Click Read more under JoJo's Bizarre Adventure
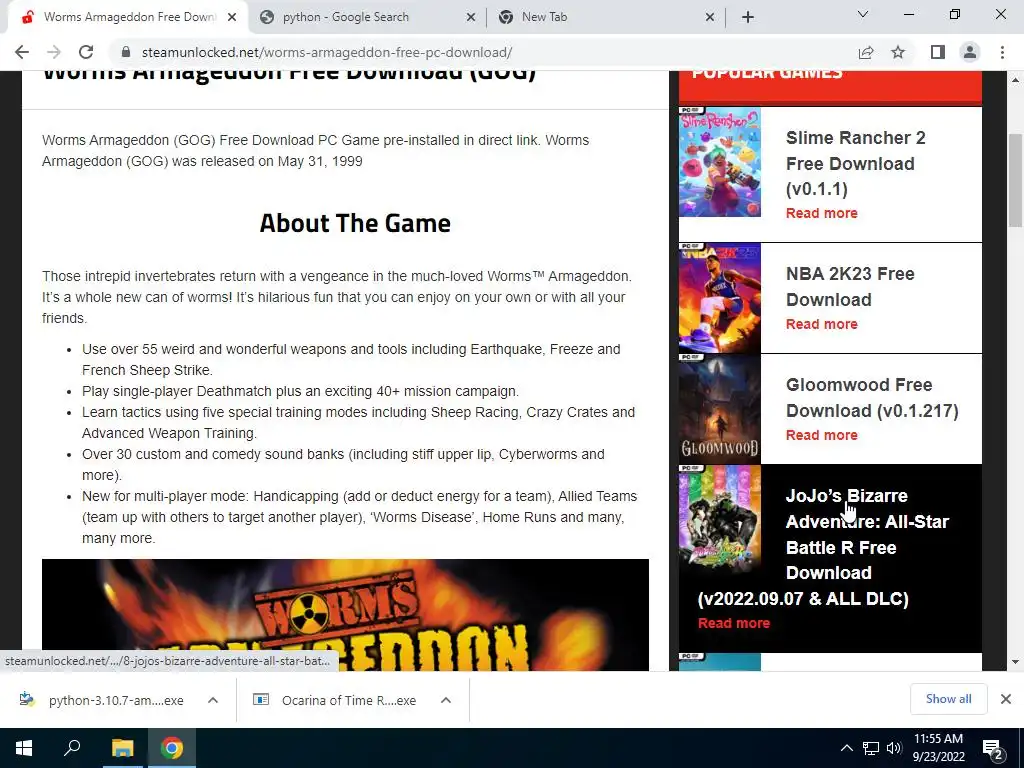The width and height of the screenshot is (1024, 768). pos(733,623)
